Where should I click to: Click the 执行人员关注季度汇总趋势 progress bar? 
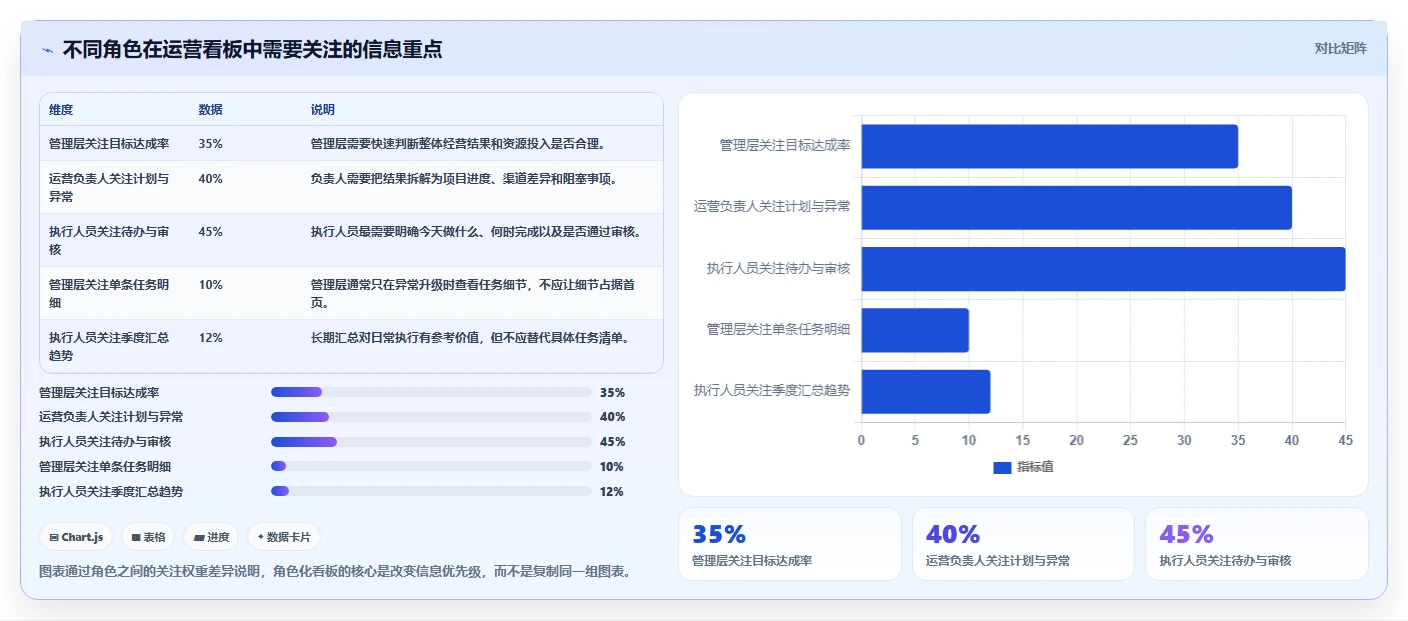(431, 491)
